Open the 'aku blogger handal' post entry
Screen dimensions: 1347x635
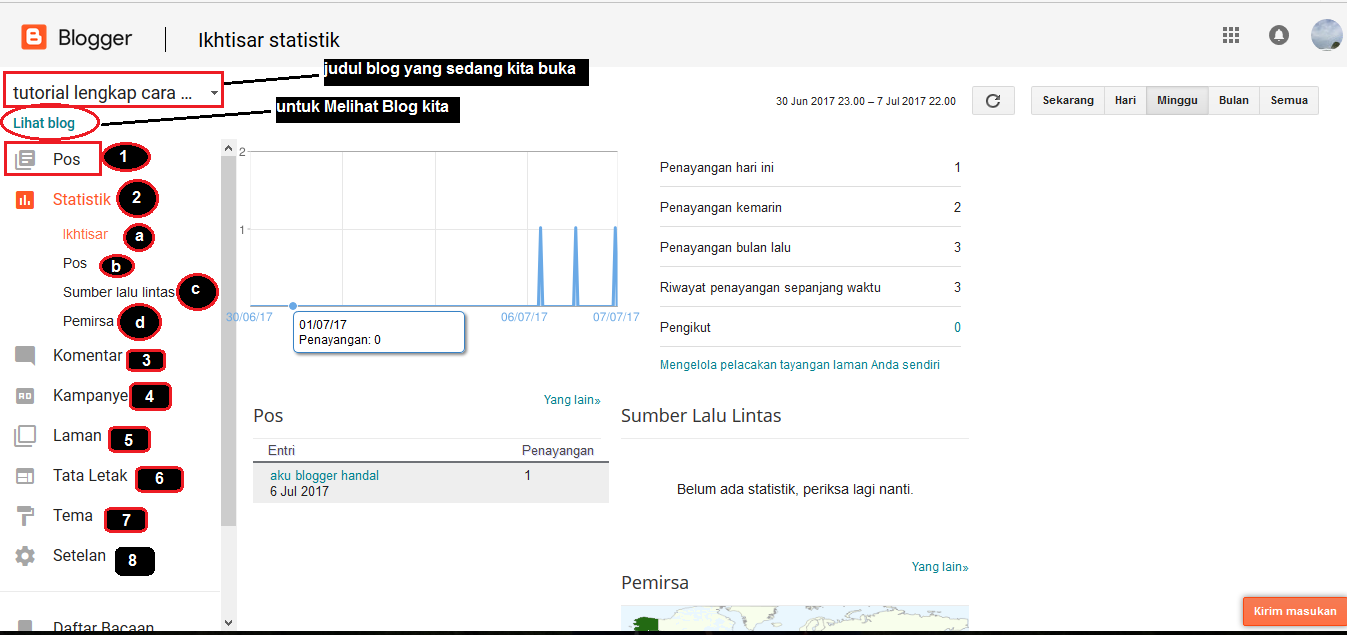point(324,476)
